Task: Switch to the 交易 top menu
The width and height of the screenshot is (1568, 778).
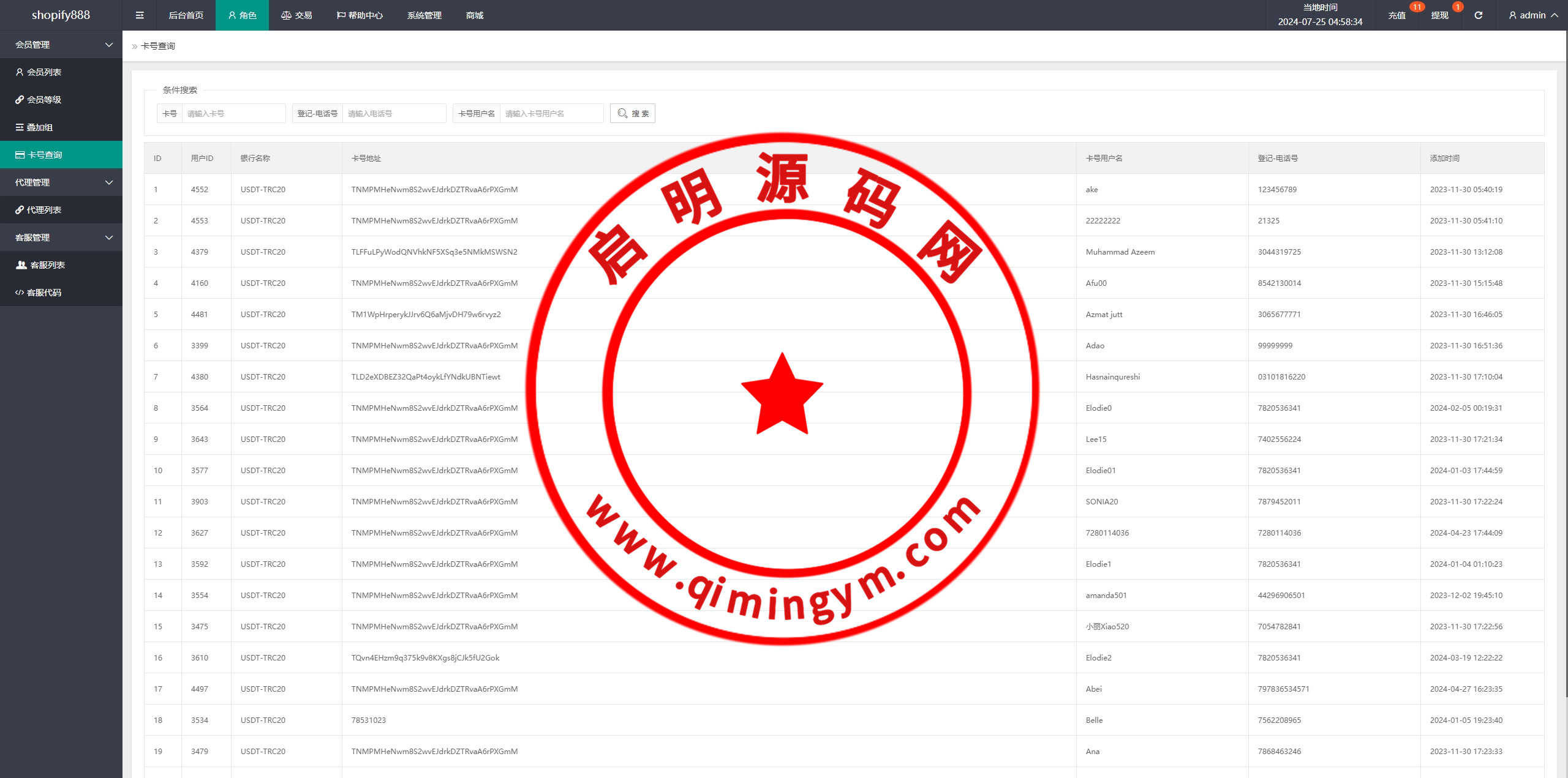Action: [297, 15]
